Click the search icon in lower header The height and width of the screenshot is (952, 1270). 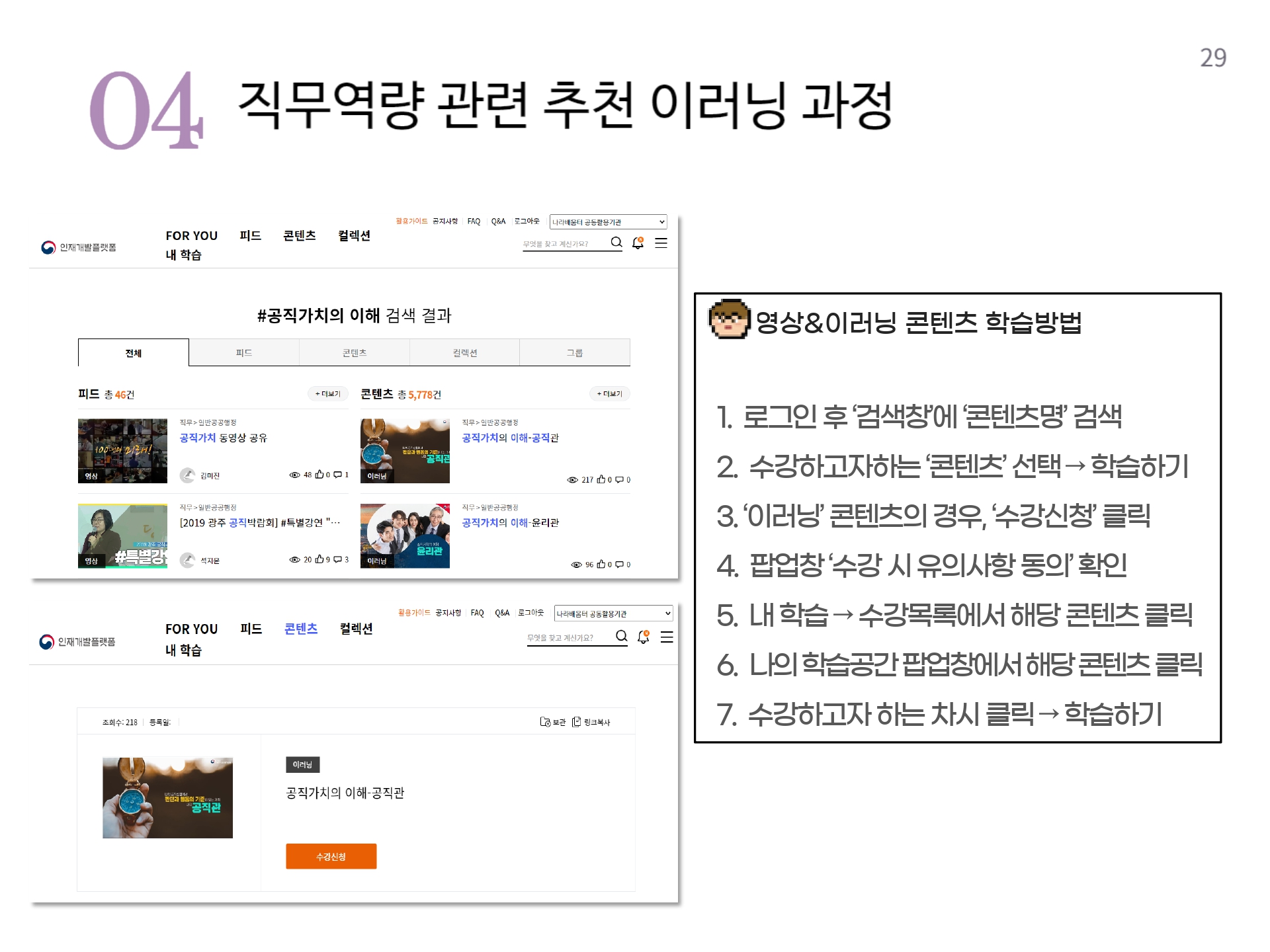[621, 636]
